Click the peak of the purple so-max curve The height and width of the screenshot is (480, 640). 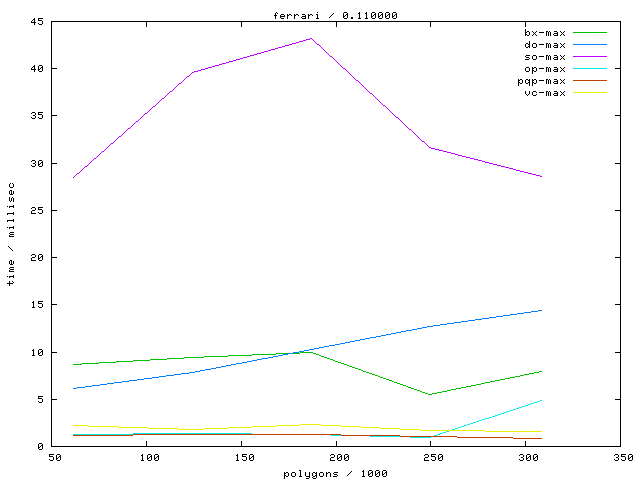pyautogui.click(x=311, y=39)
